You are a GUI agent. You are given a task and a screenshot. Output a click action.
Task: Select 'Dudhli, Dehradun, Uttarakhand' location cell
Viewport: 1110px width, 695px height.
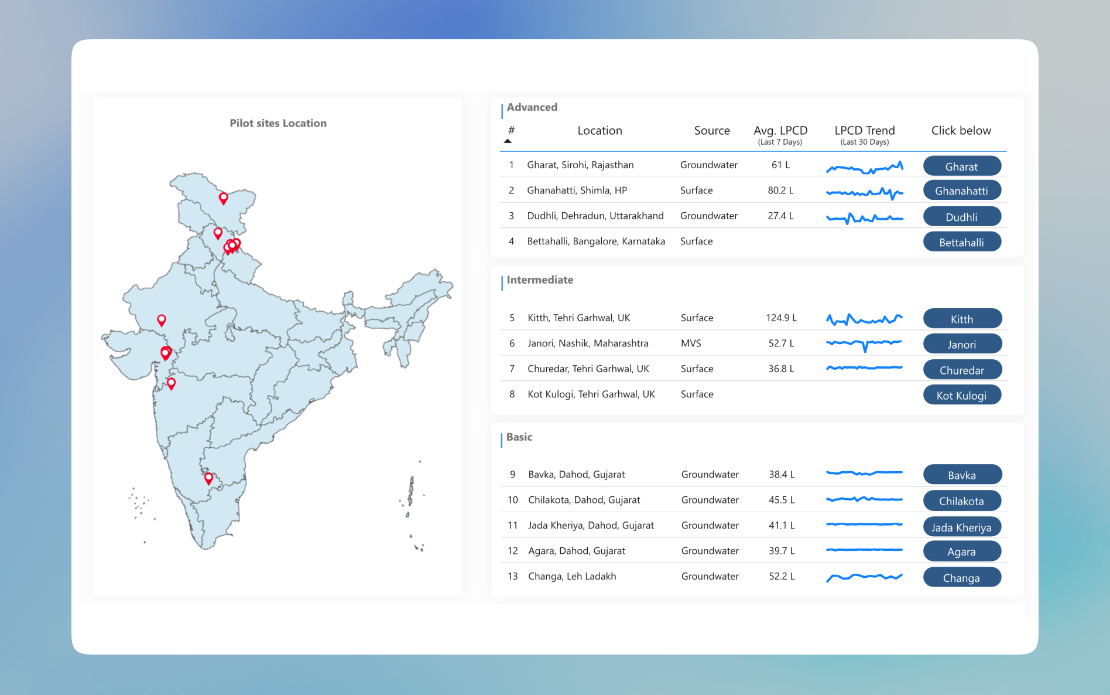coord(595,216)
